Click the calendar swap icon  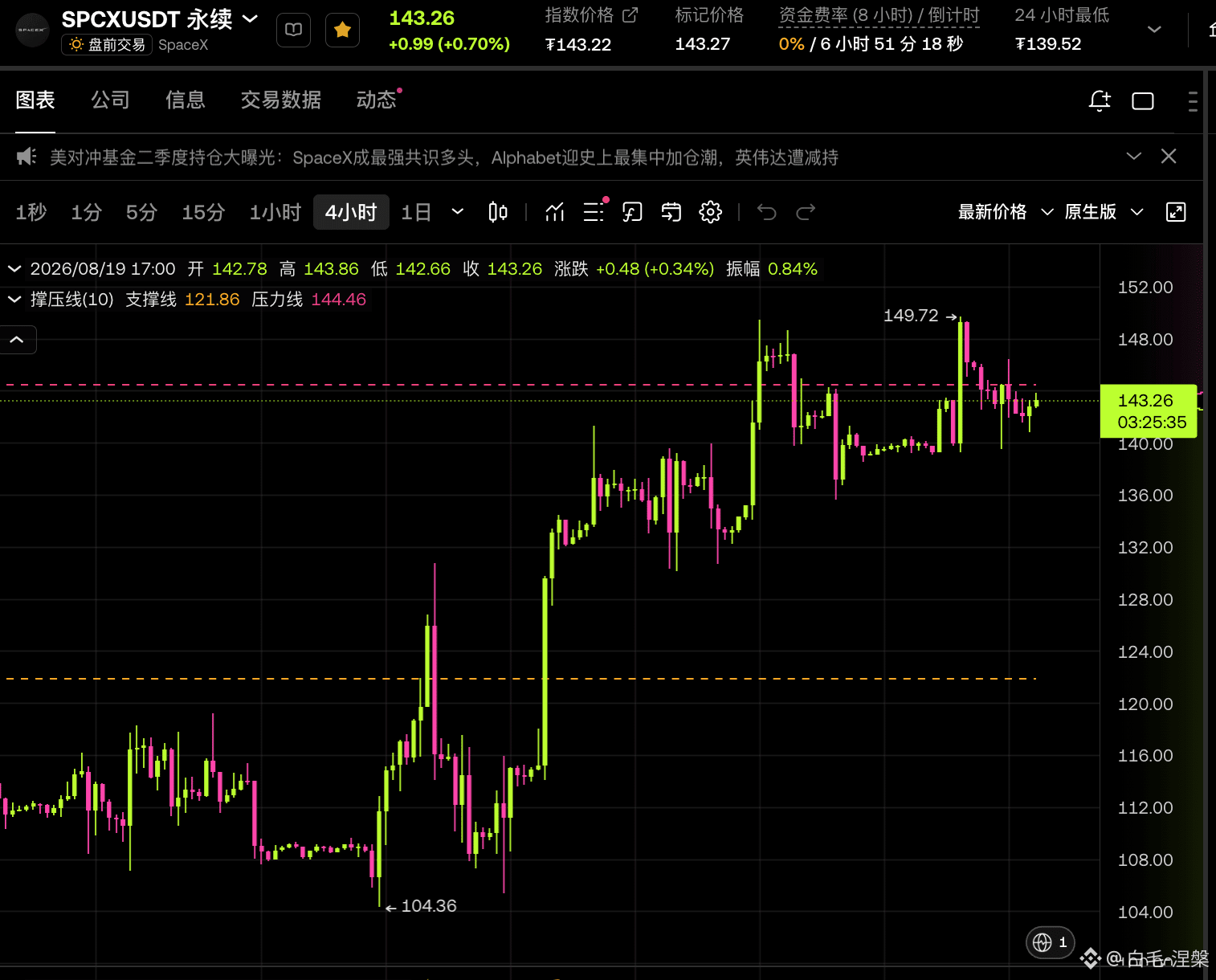(671, 212)
